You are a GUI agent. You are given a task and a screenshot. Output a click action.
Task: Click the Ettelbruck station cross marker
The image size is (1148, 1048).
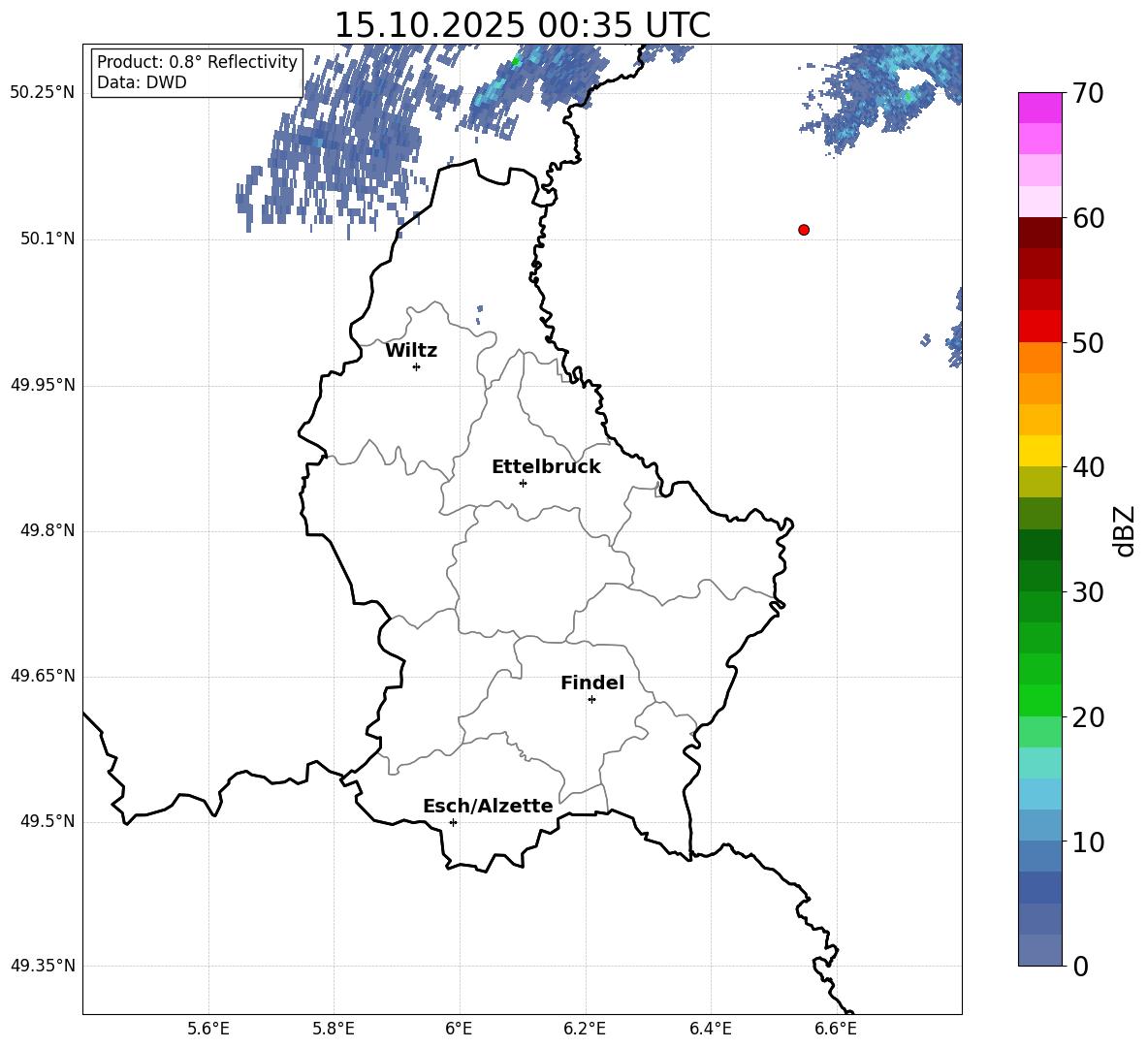[523, 483]
